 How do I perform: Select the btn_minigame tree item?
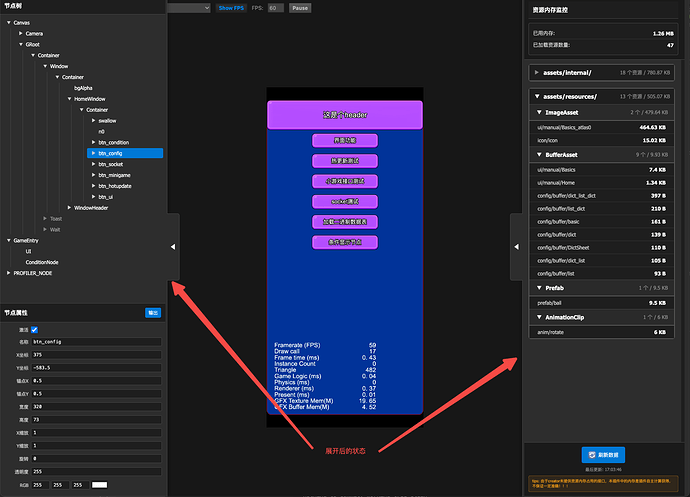pos(114,175)
